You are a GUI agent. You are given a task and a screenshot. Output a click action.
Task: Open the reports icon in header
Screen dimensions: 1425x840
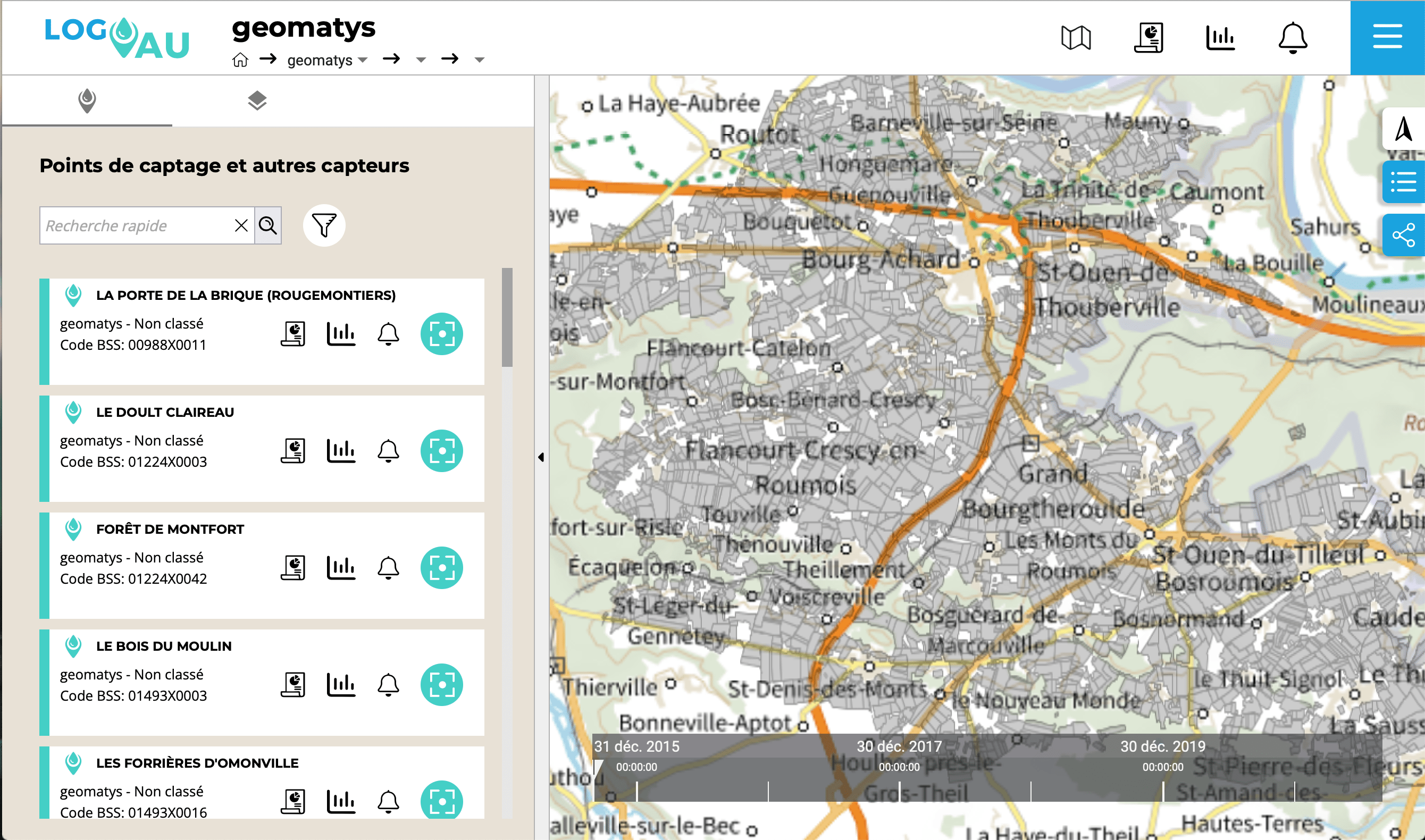[x=1149, y=38]
